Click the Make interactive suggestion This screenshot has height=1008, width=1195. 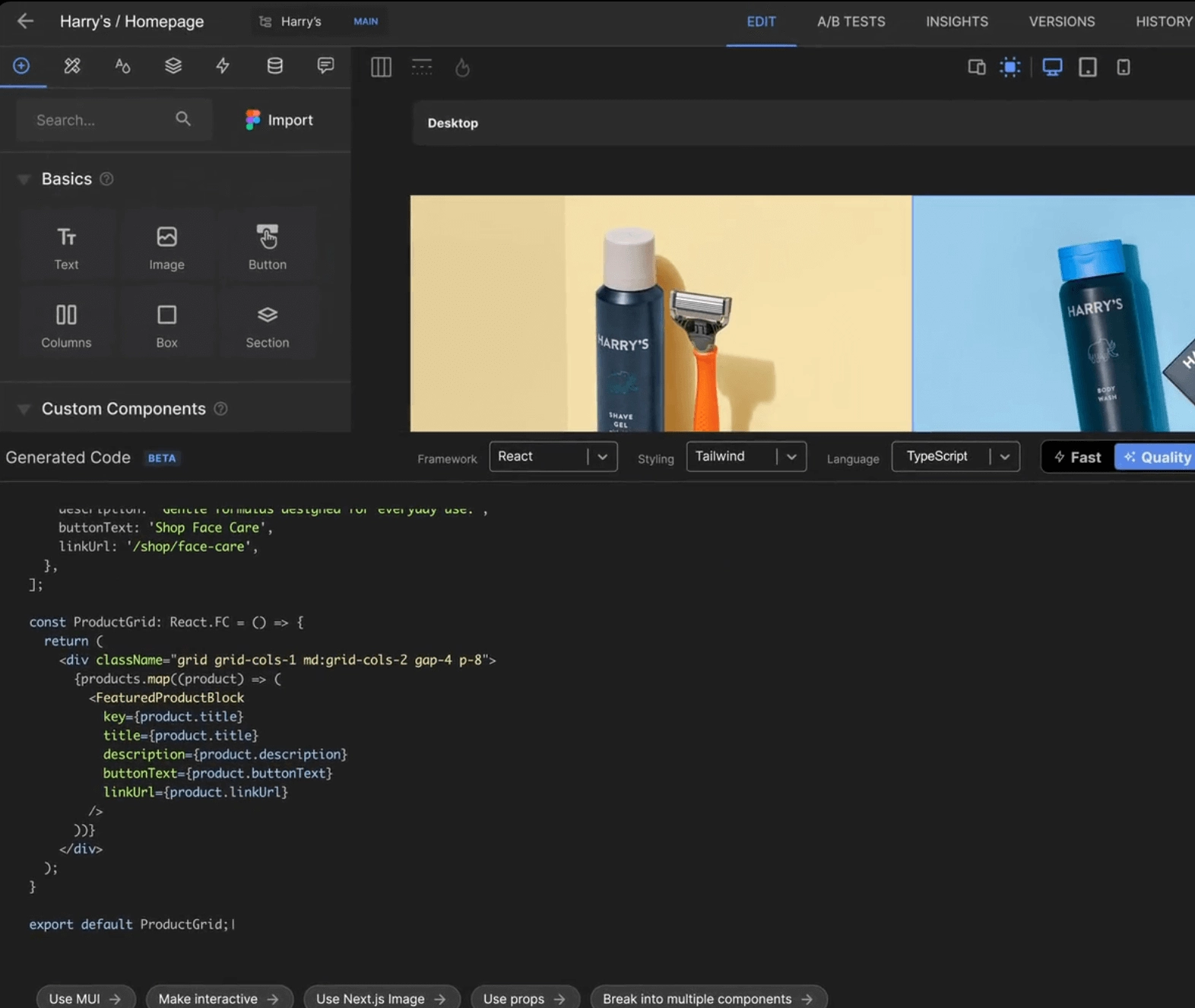[219, 998]
